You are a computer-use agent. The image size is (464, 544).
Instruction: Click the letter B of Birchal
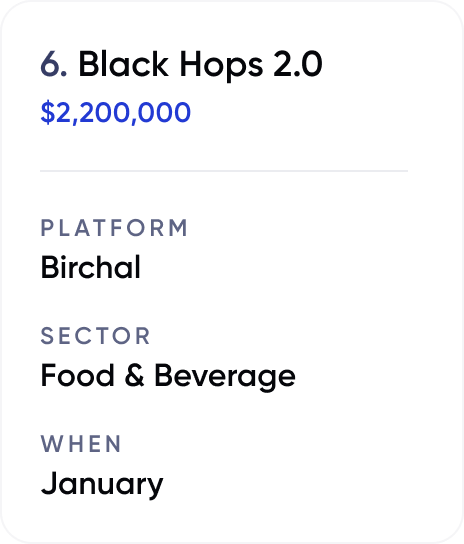click(x=50, y=267)
